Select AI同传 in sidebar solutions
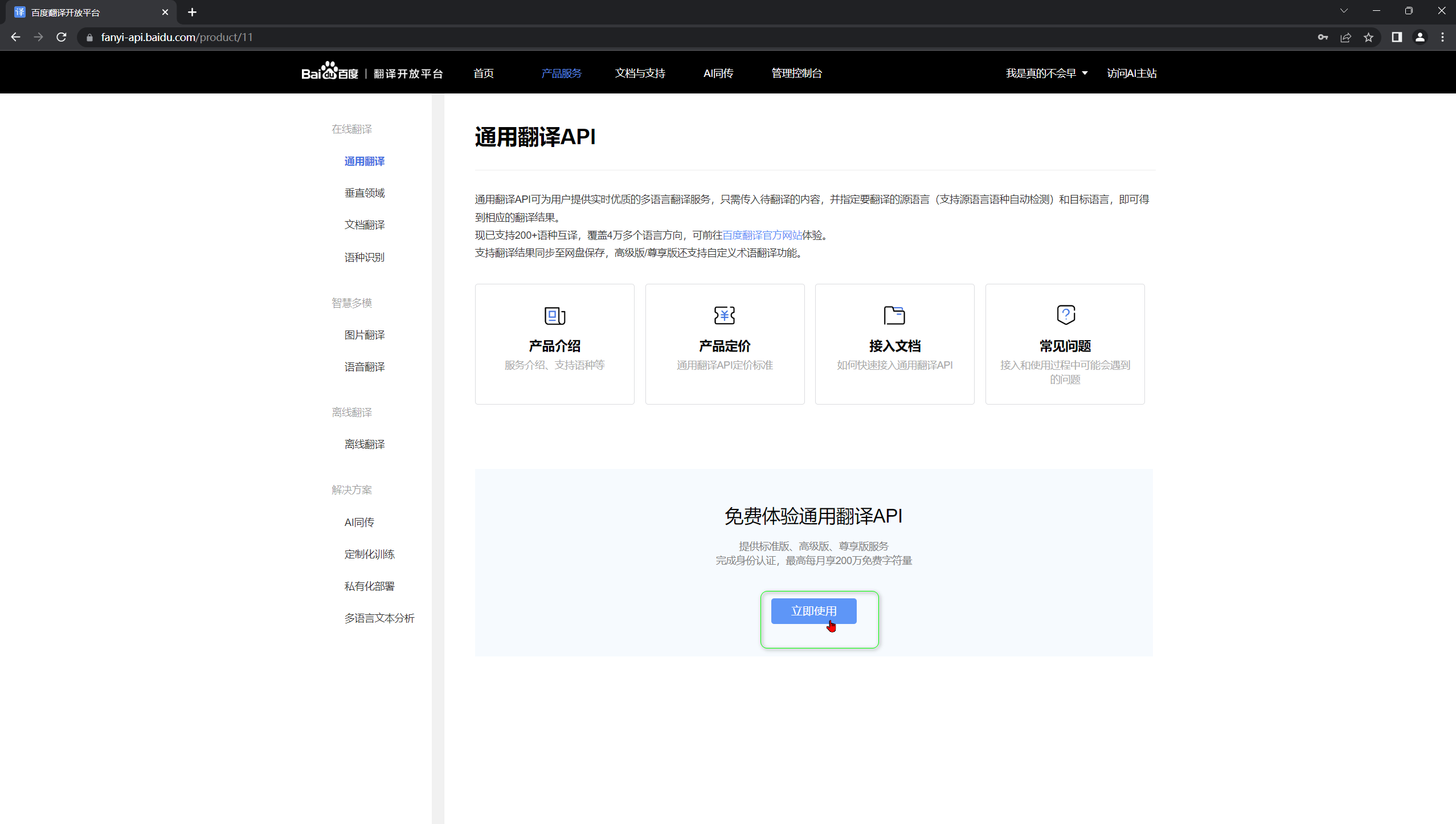The image size is (1456, 824). [x=359, y=522]
